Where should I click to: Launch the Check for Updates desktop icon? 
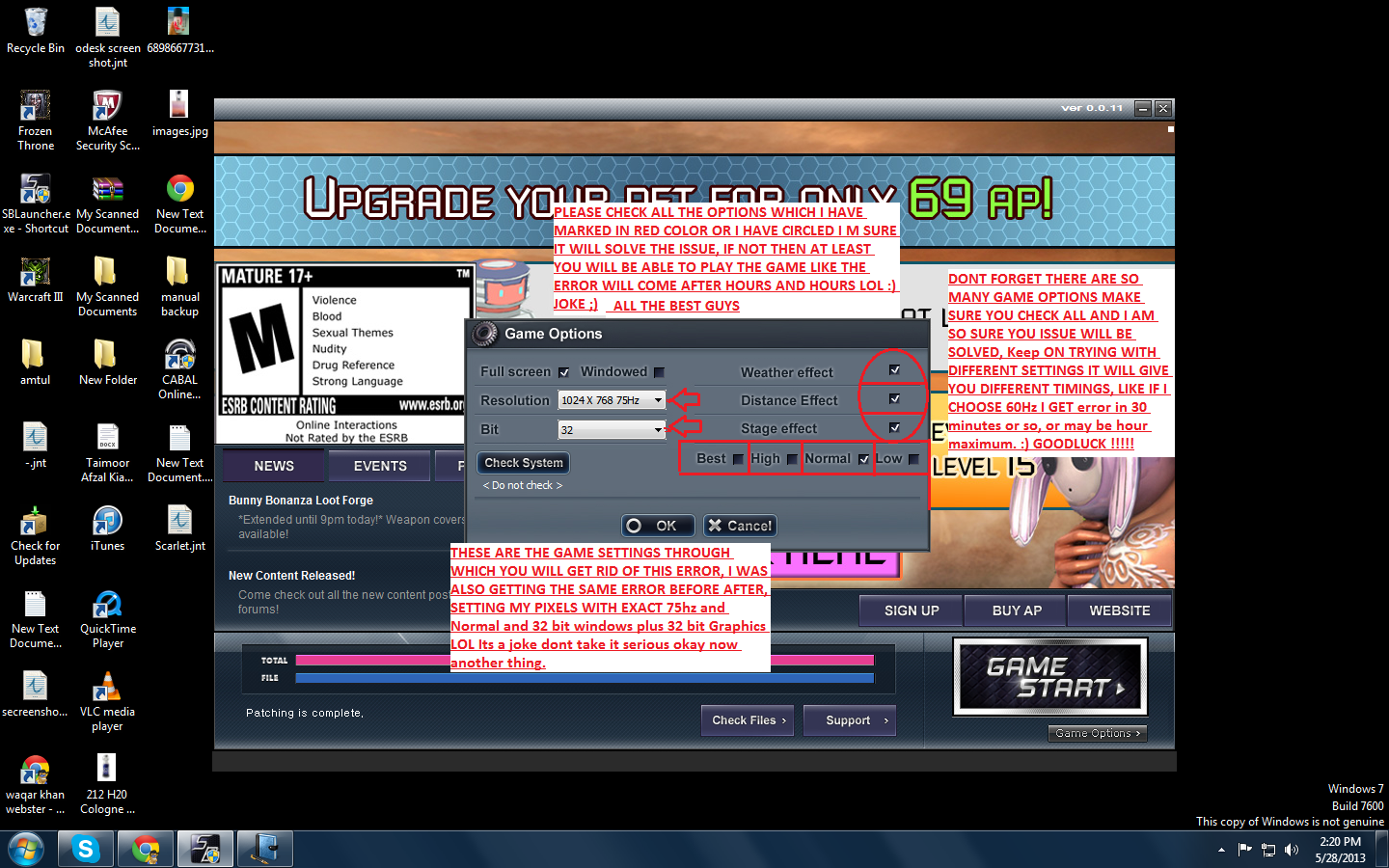click(36, 535)
